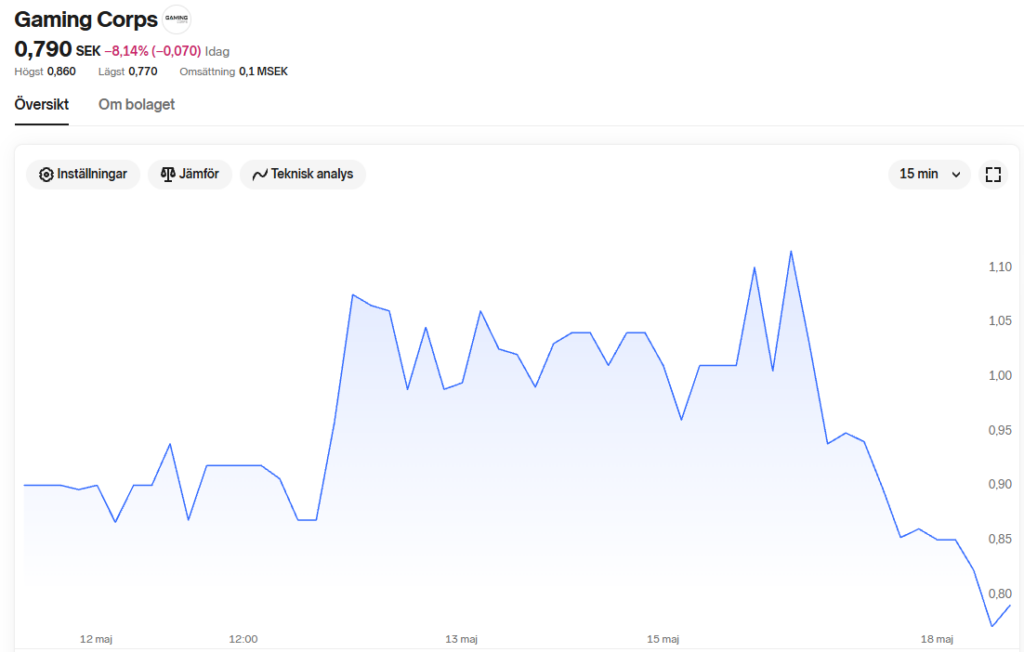
Task: Click the −8,14% (−0,070) change text
Action: 153,51
